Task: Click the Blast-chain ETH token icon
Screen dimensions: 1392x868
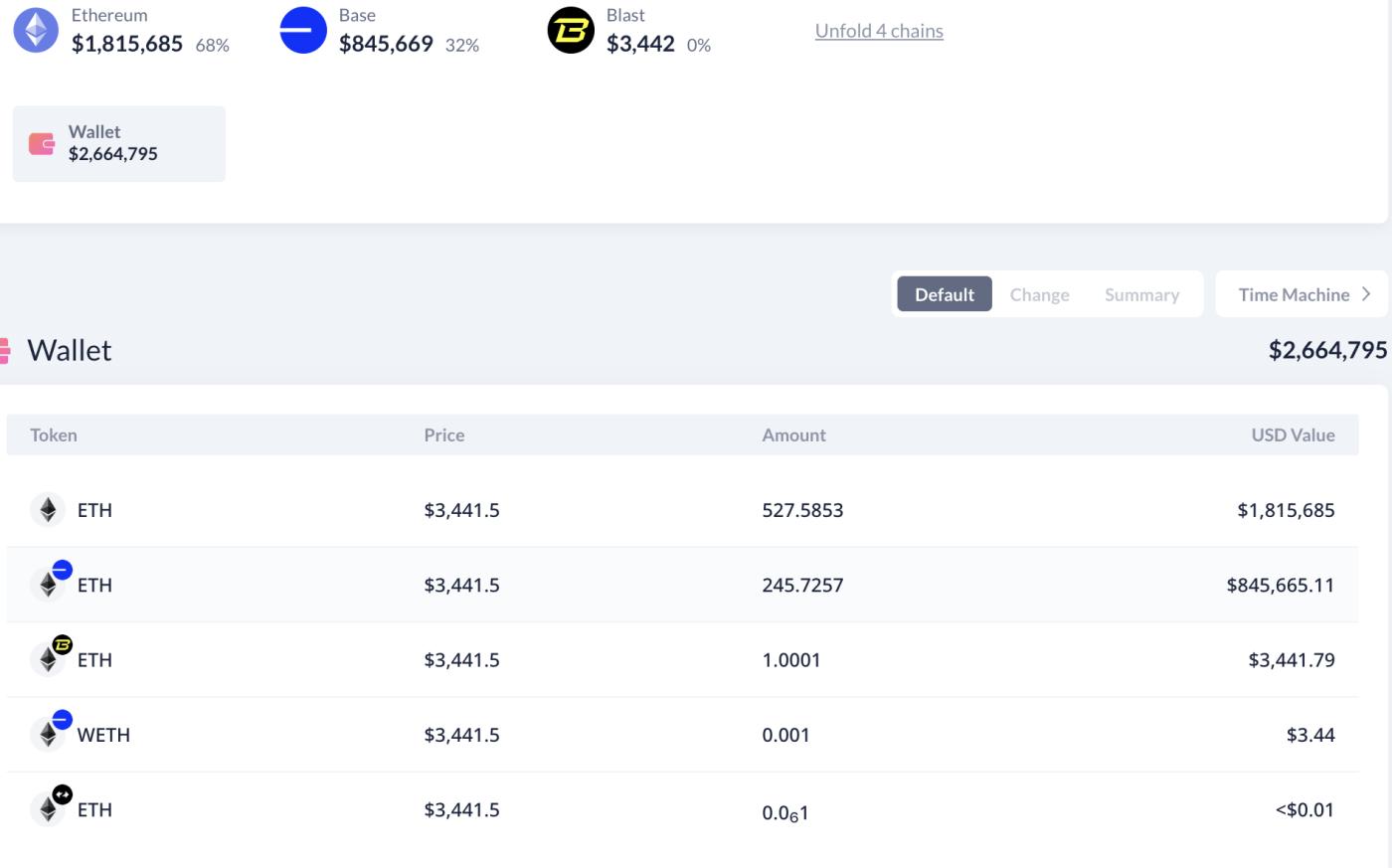Action: pos(48,659)
